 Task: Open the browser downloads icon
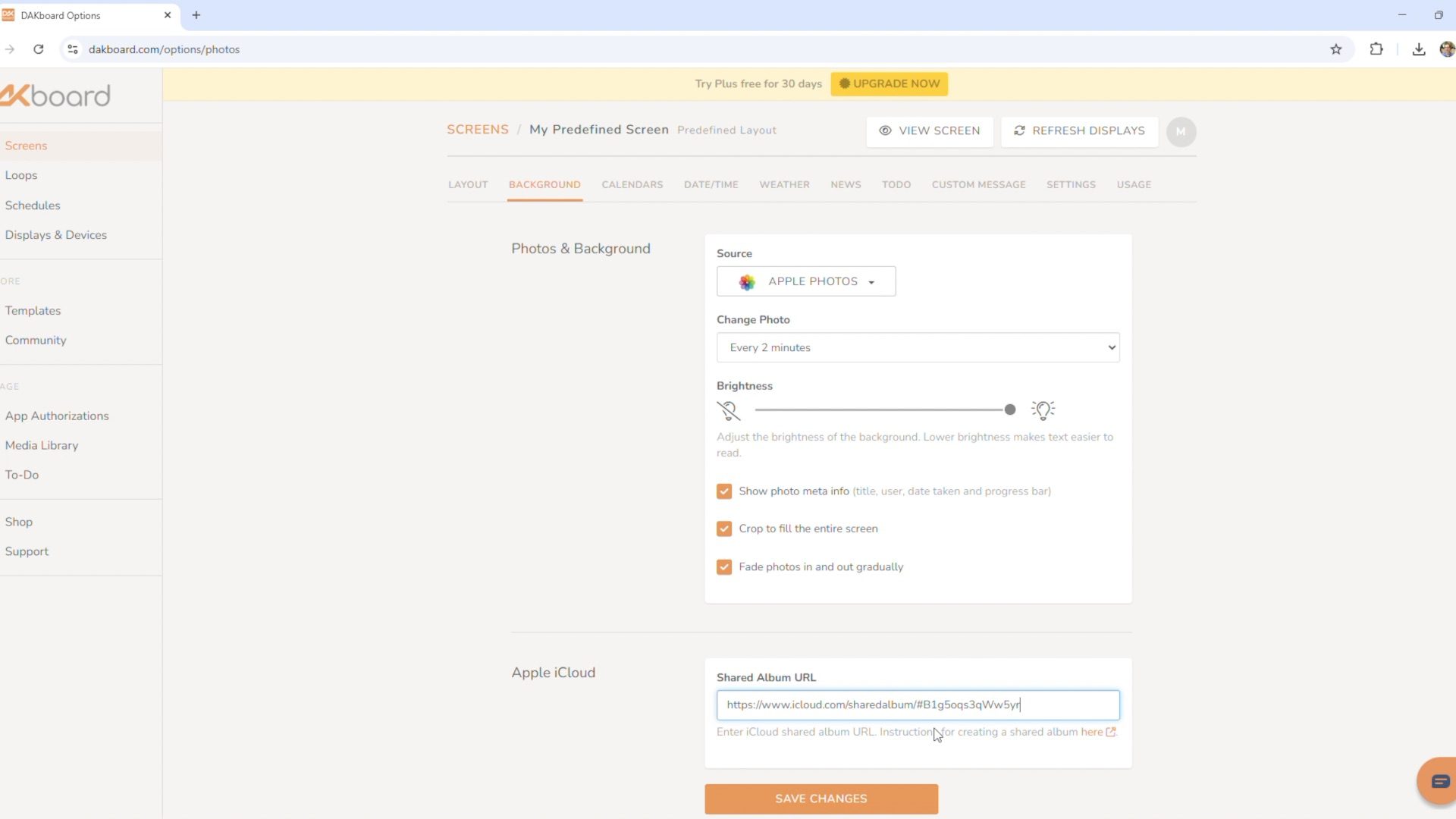coord(1418,49)
